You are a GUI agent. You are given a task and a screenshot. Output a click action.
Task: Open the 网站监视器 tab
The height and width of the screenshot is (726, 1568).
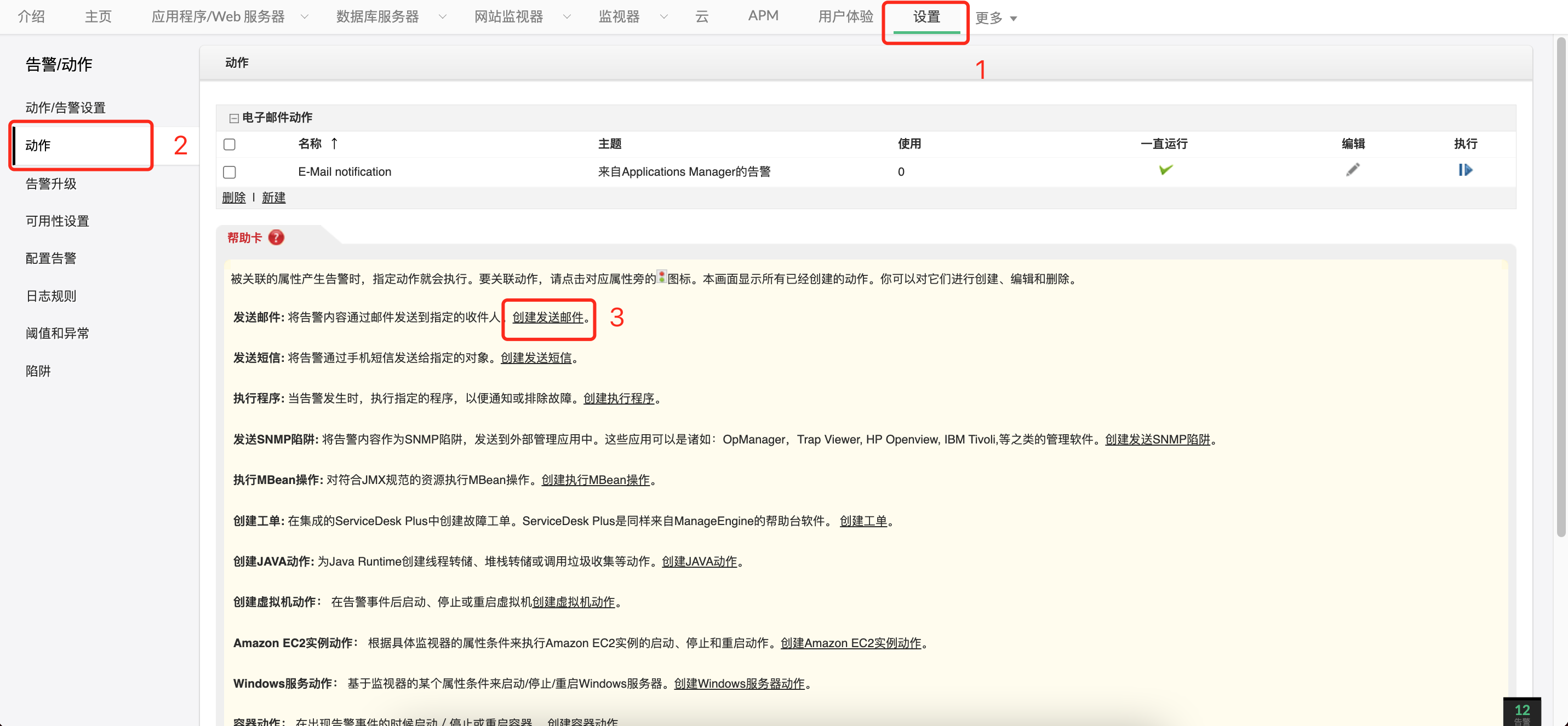[x=508, y=16]
